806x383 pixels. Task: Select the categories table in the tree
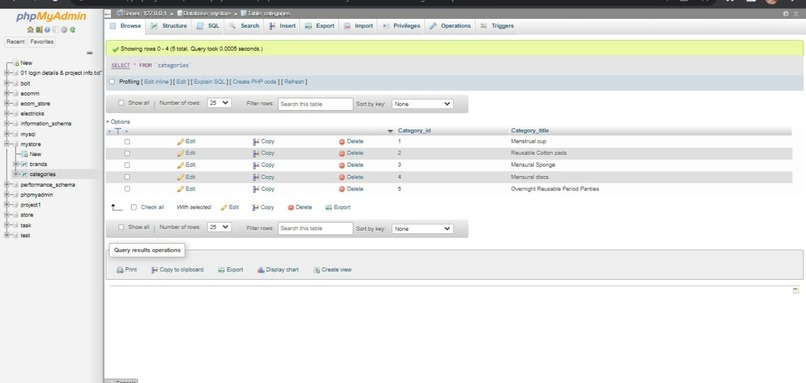coord(43,174)
